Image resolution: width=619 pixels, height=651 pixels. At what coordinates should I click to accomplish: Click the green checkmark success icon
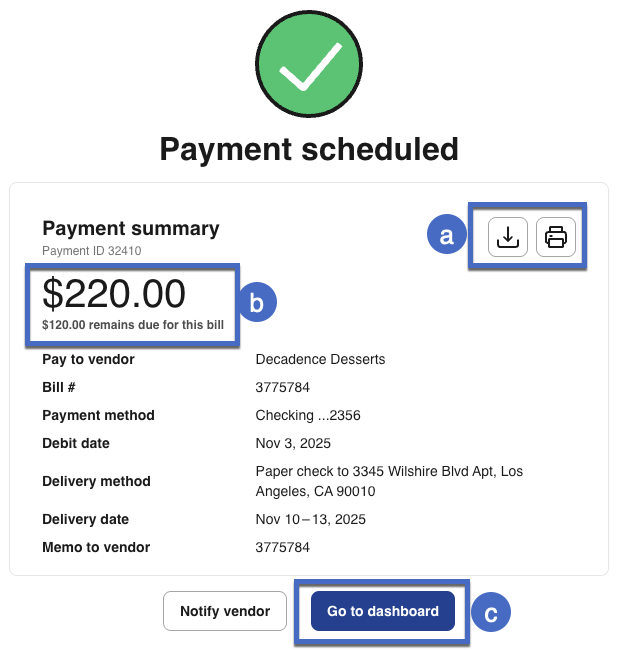[309, 68]
